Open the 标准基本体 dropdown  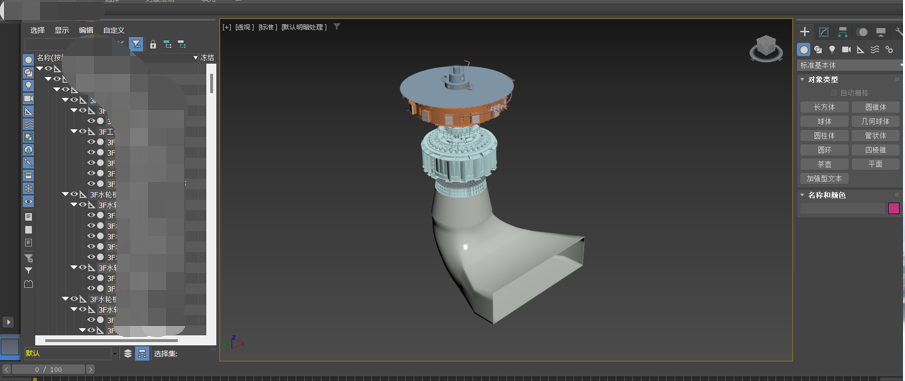tap(850, 65)
